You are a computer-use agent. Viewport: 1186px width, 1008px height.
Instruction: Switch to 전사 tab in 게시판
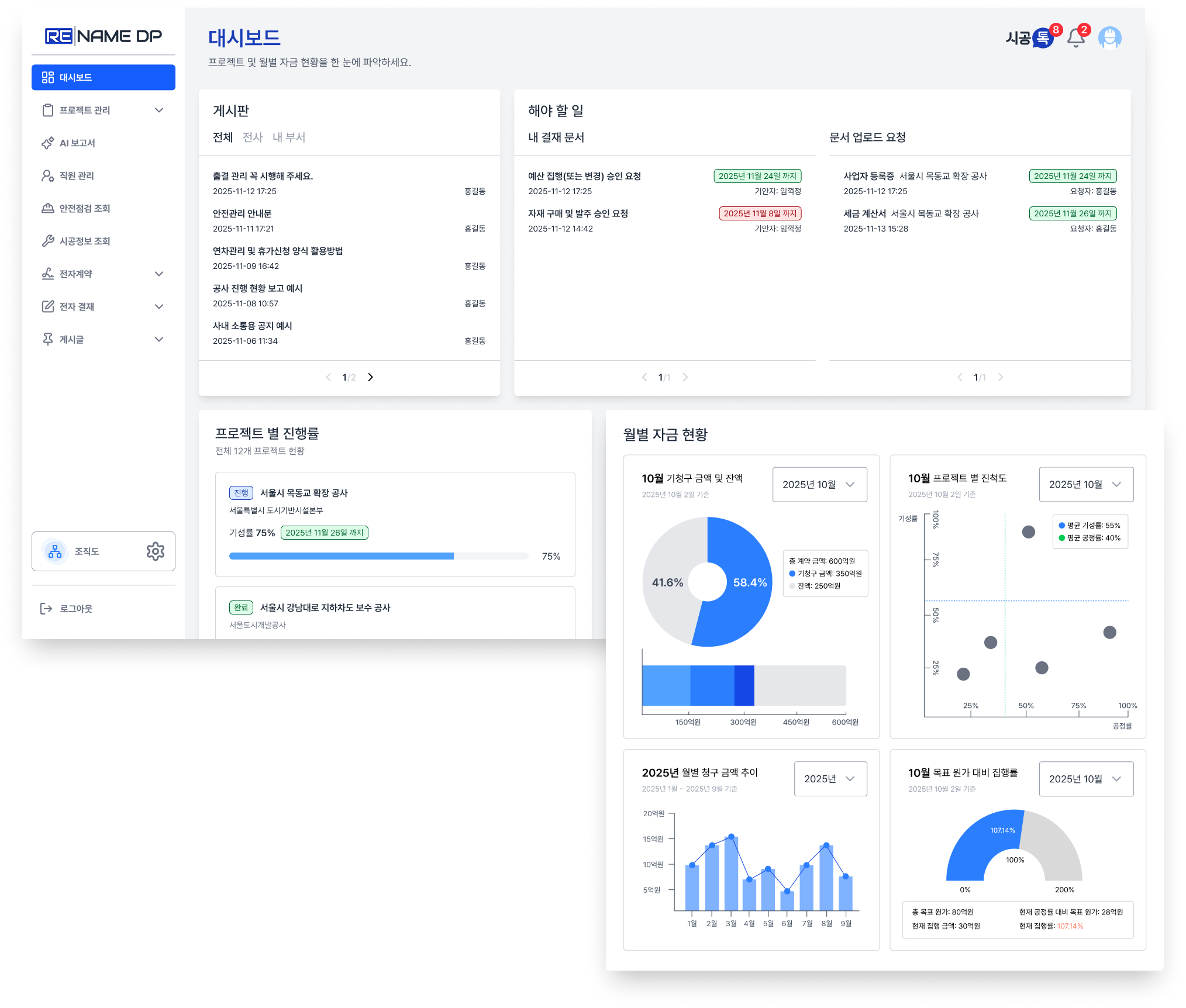tap(253, 137)
